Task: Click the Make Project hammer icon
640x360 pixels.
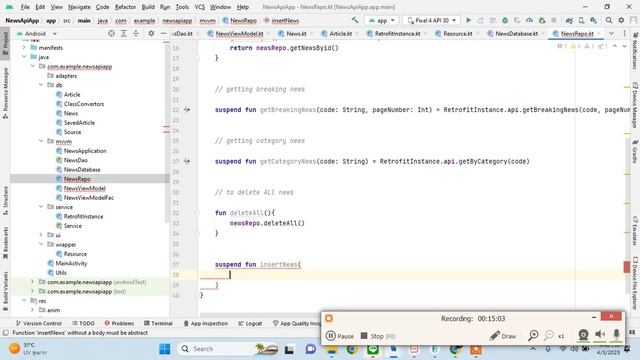Action: tap(355, 20)
